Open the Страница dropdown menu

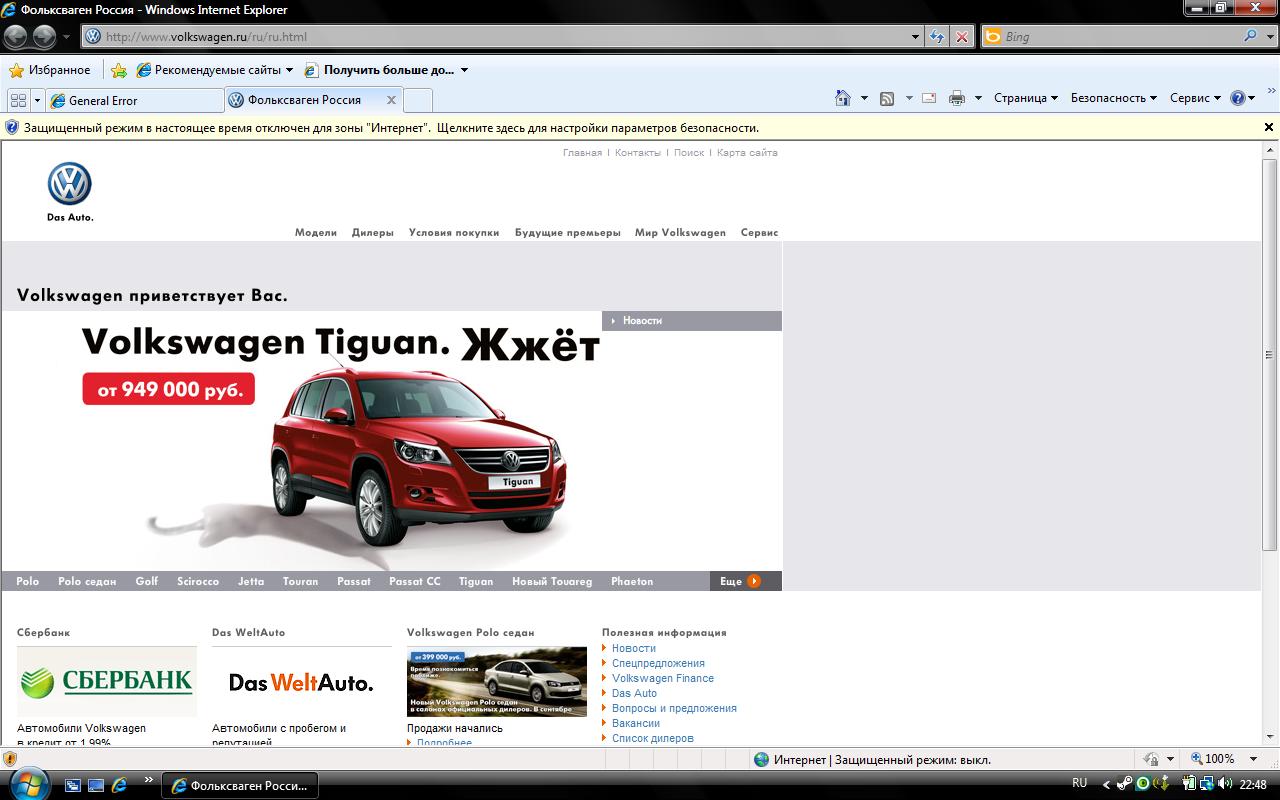click(1026, 98)
